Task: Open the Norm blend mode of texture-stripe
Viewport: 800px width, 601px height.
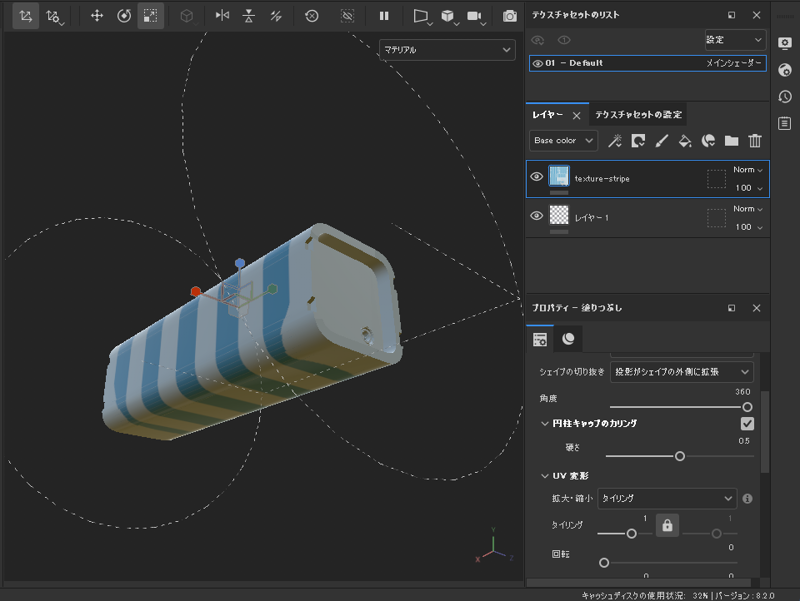Action: coord(748,170)
